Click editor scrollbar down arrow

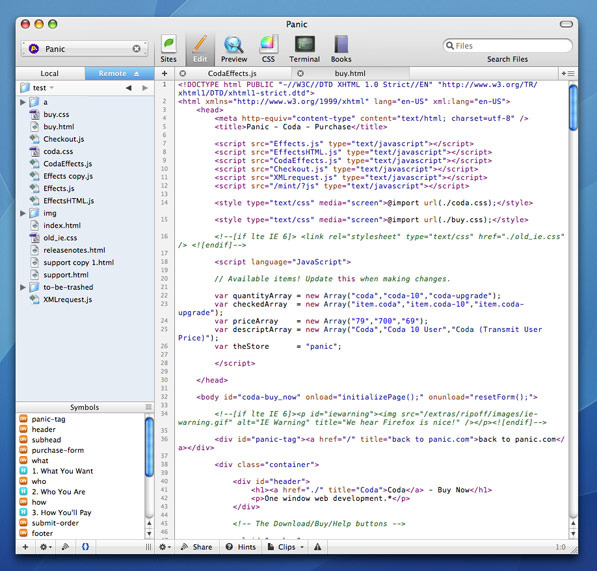coord(573,534)
